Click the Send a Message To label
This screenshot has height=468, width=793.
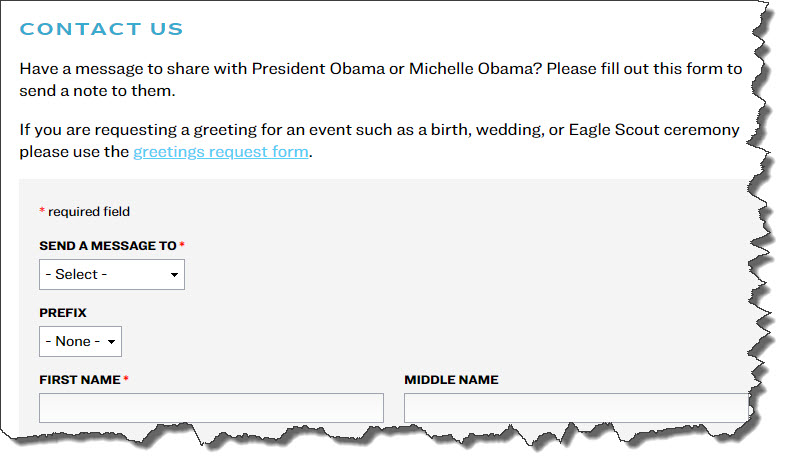(x=108, y=246)
